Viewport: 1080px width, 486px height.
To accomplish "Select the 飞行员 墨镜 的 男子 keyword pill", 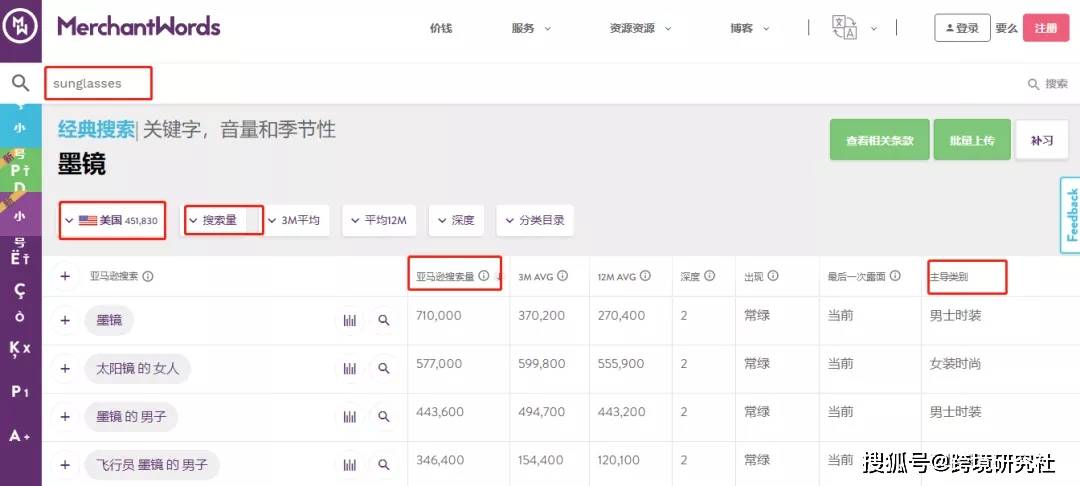I will (152, 465).
